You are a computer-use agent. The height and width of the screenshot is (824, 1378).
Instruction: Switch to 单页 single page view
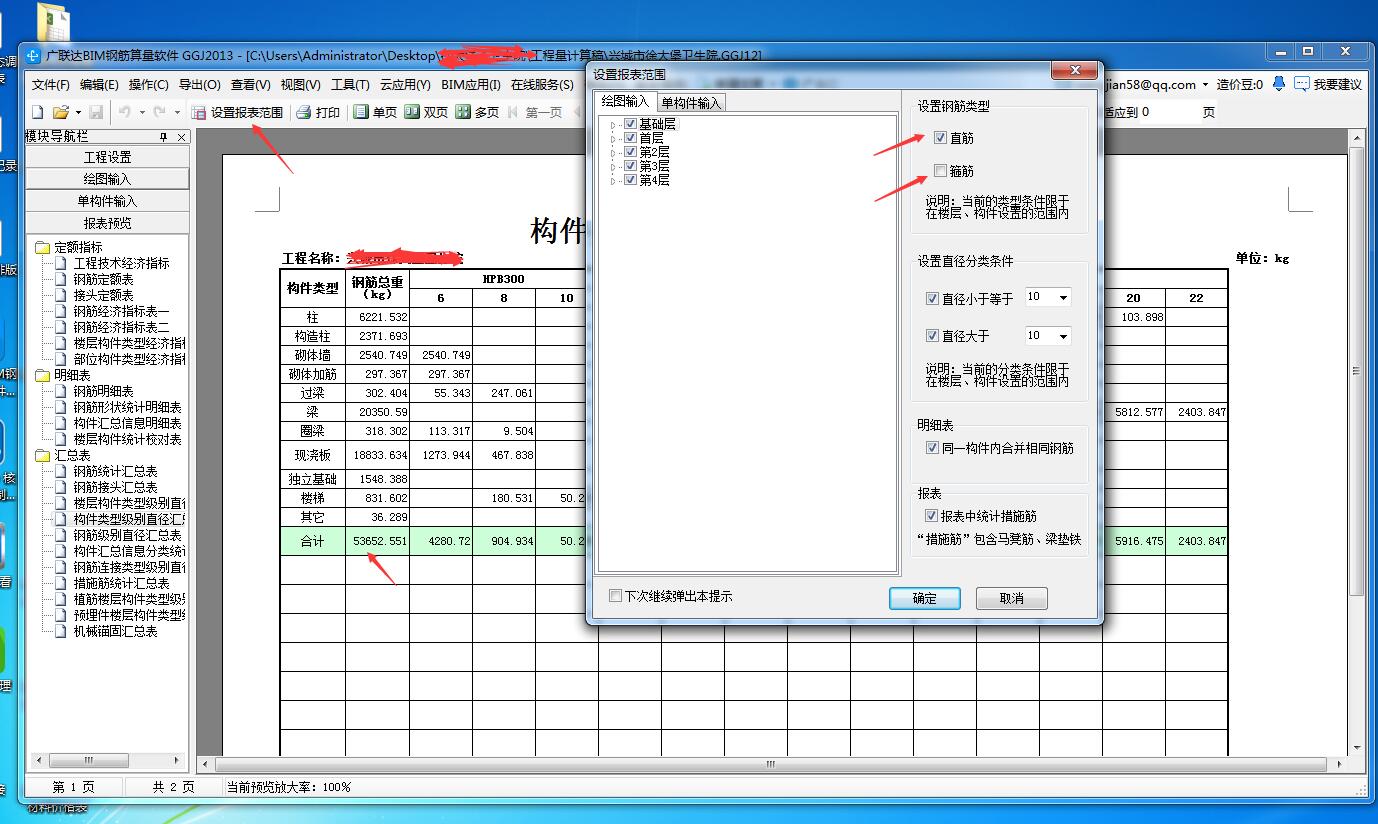[x=375, y=112]
